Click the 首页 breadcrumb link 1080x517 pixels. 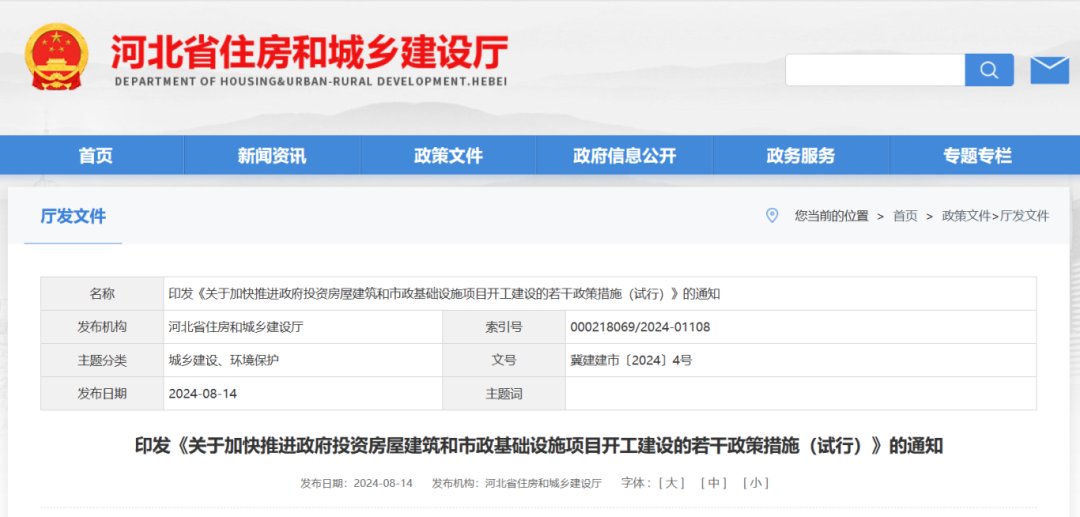[904, 216]
